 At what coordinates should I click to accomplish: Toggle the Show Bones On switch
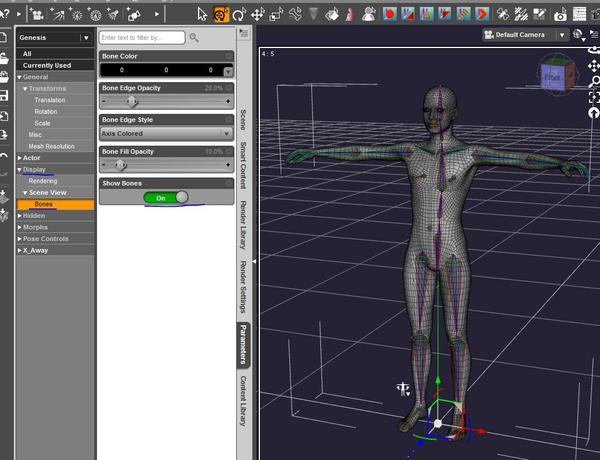pyautogui.click(x=166, y=197)
